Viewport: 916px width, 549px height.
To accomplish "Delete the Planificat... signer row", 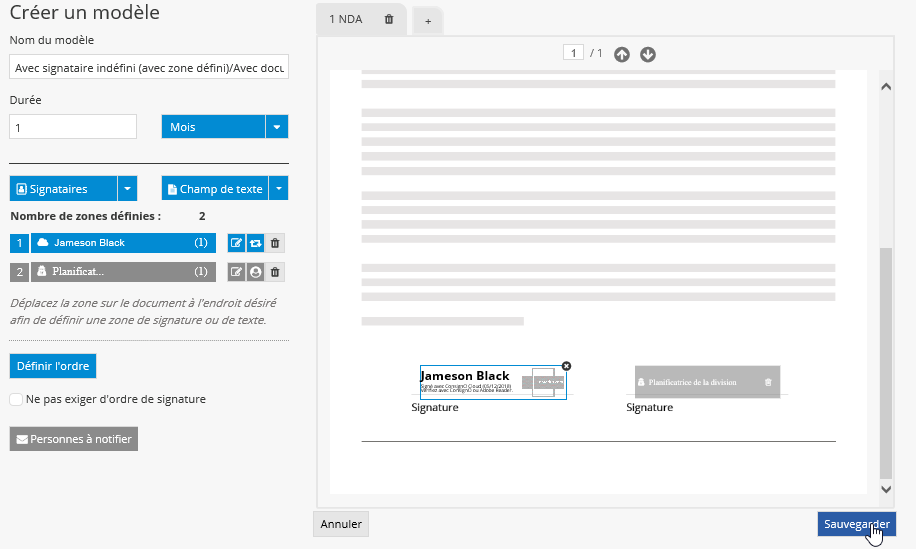I will (276, 272).
